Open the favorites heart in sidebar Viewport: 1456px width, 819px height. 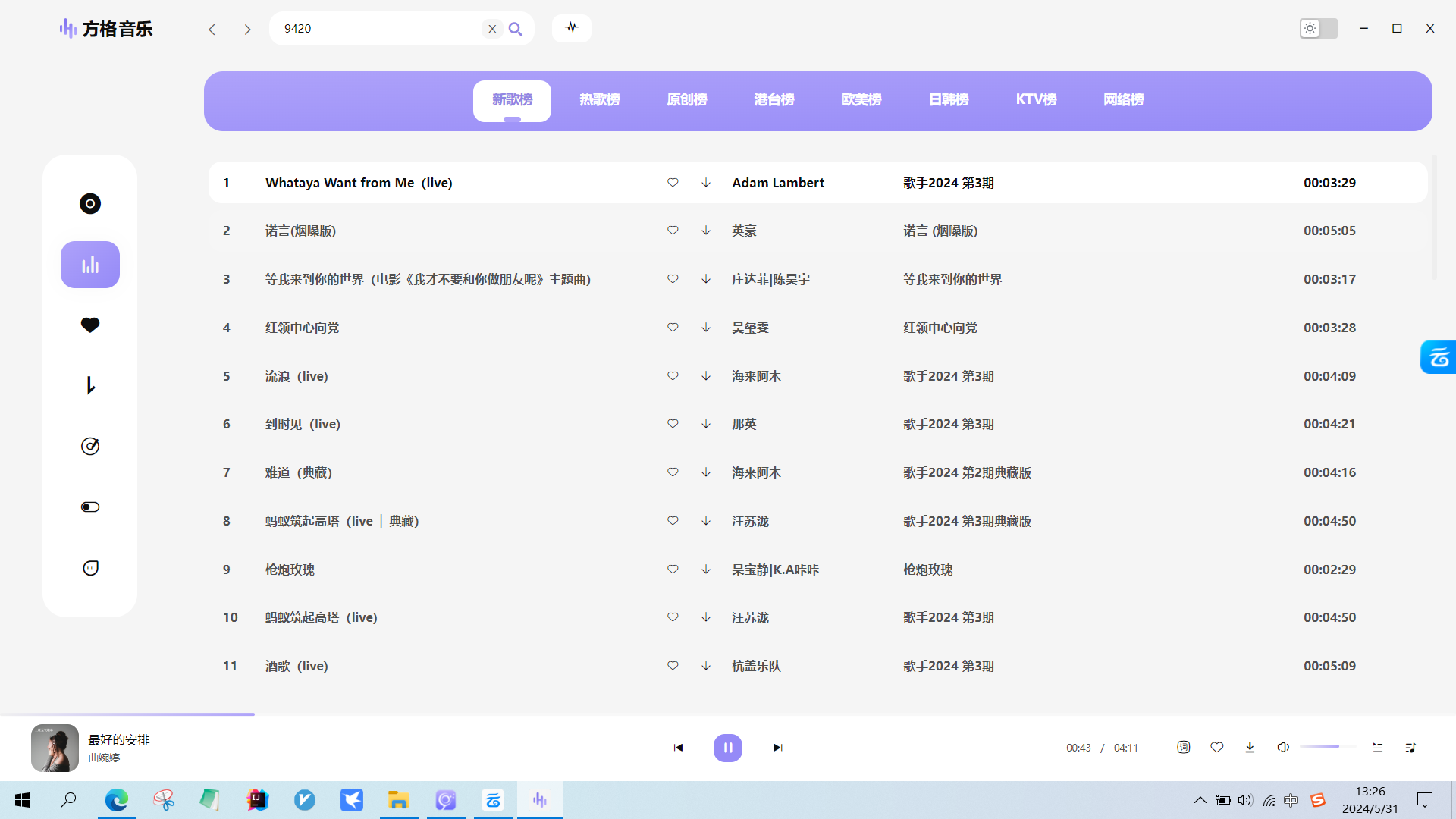tap(90, 325)
